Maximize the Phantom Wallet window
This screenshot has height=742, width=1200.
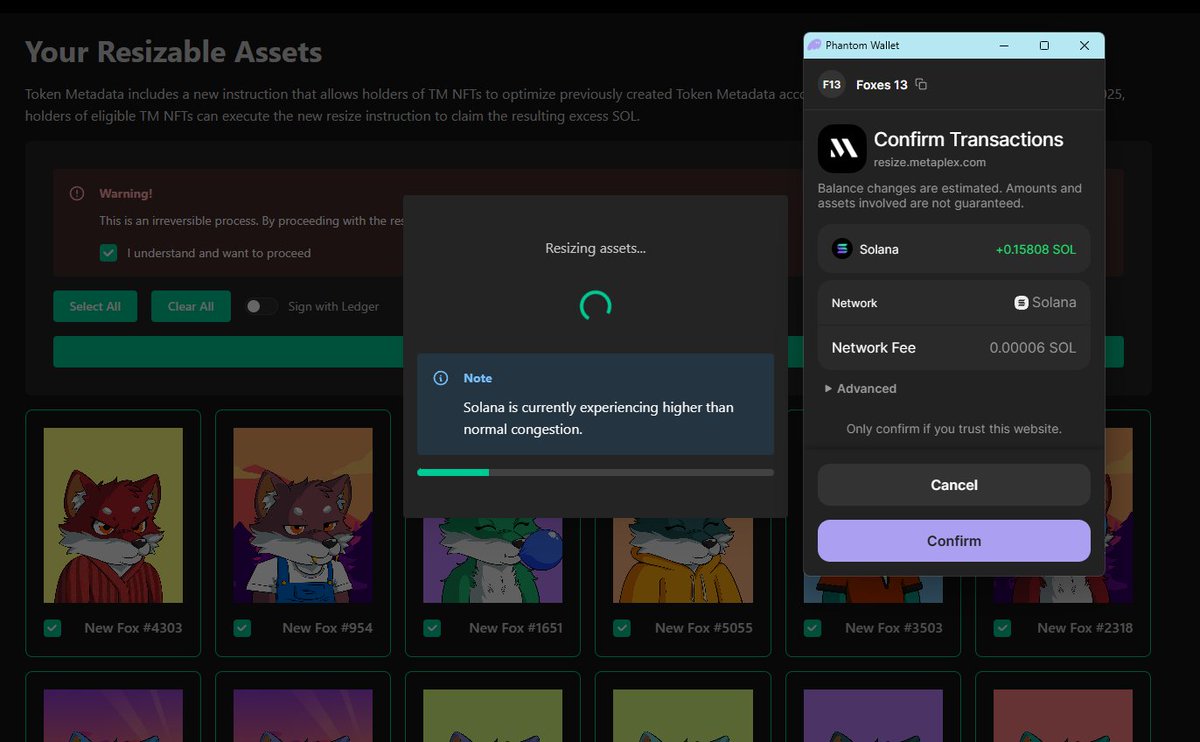[1044, 46]
